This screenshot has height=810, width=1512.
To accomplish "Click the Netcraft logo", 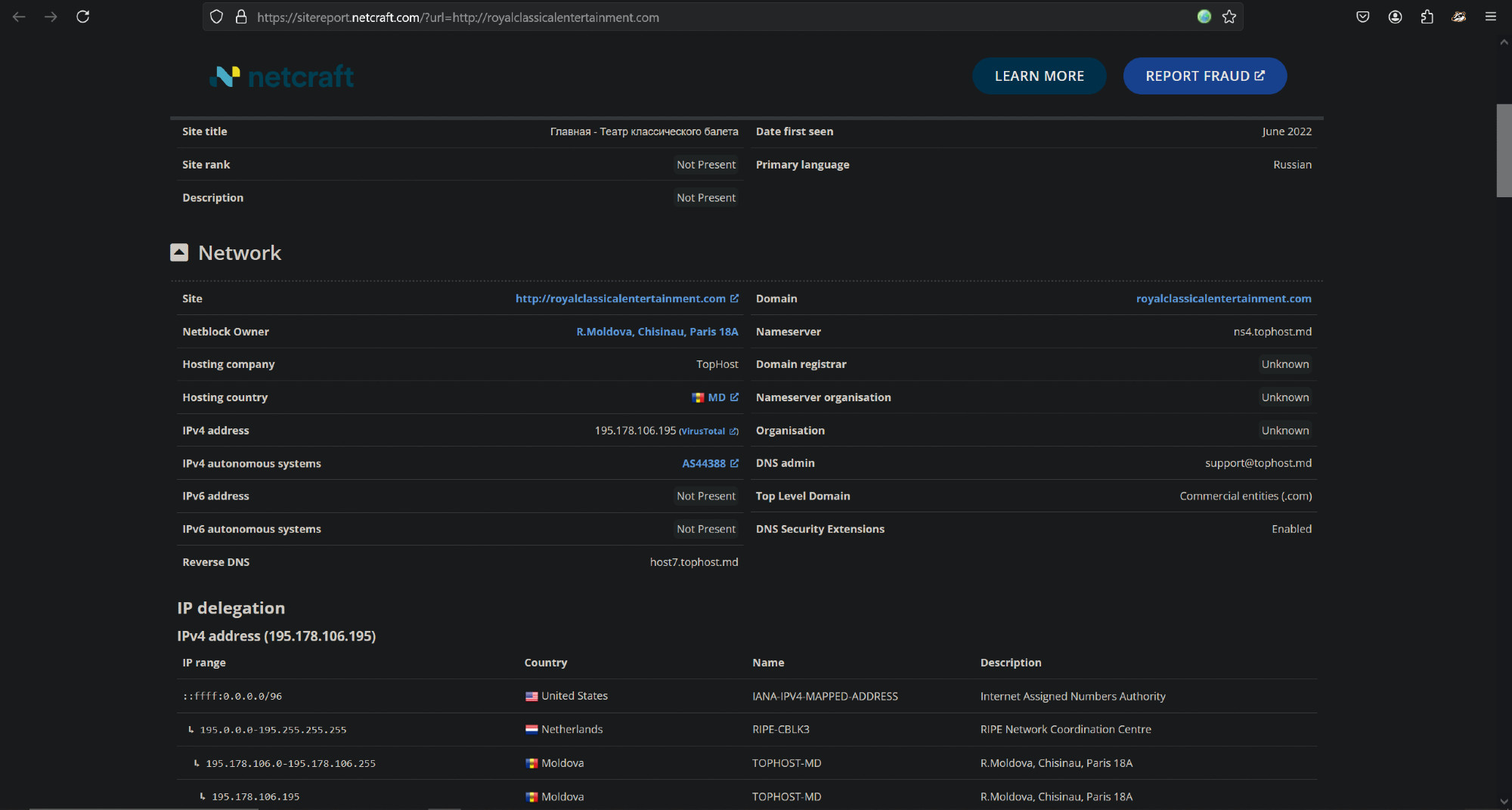I will (281, 76).
